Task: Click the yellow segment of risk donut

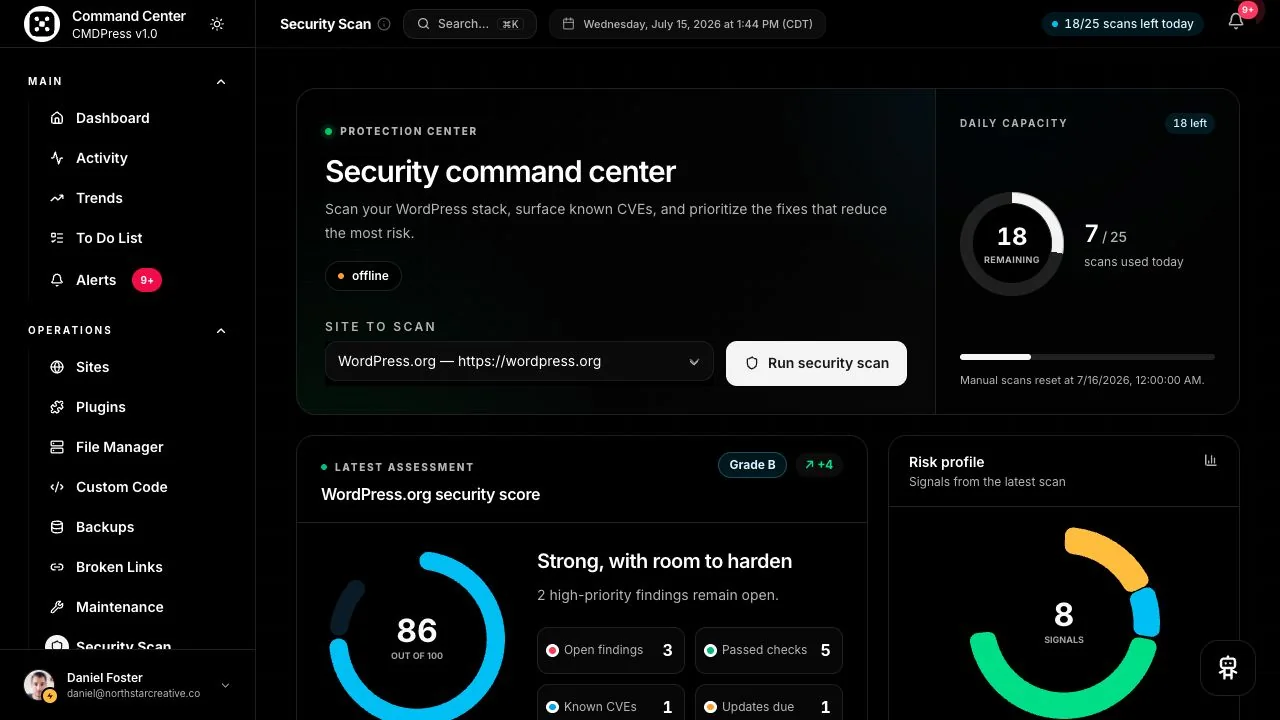Action: click(x=1109, y=555)
